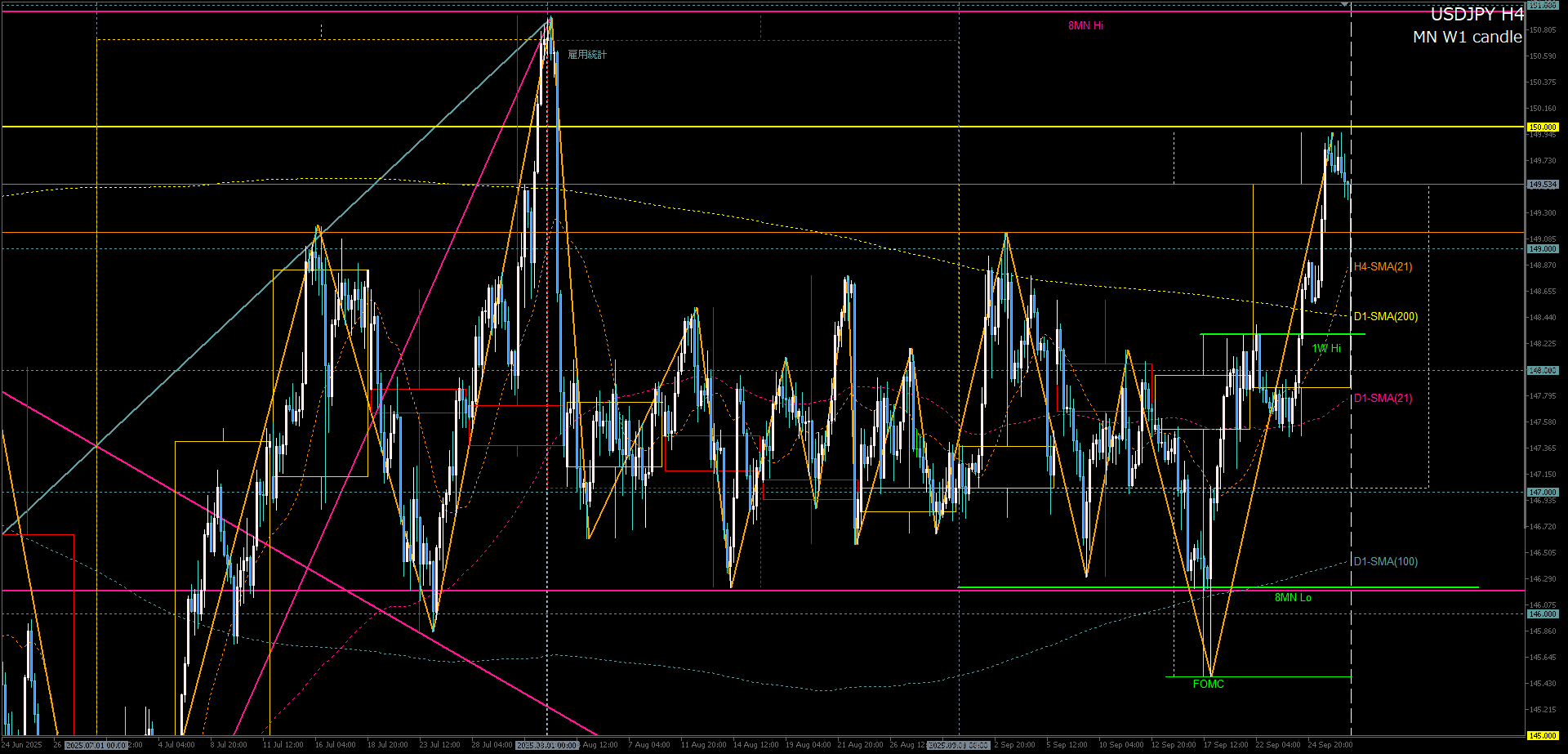The height and width of the screenshot is (754, 1568).
Task: Click the D1-SMA(200) indicator label
Action: [1385, 317]
